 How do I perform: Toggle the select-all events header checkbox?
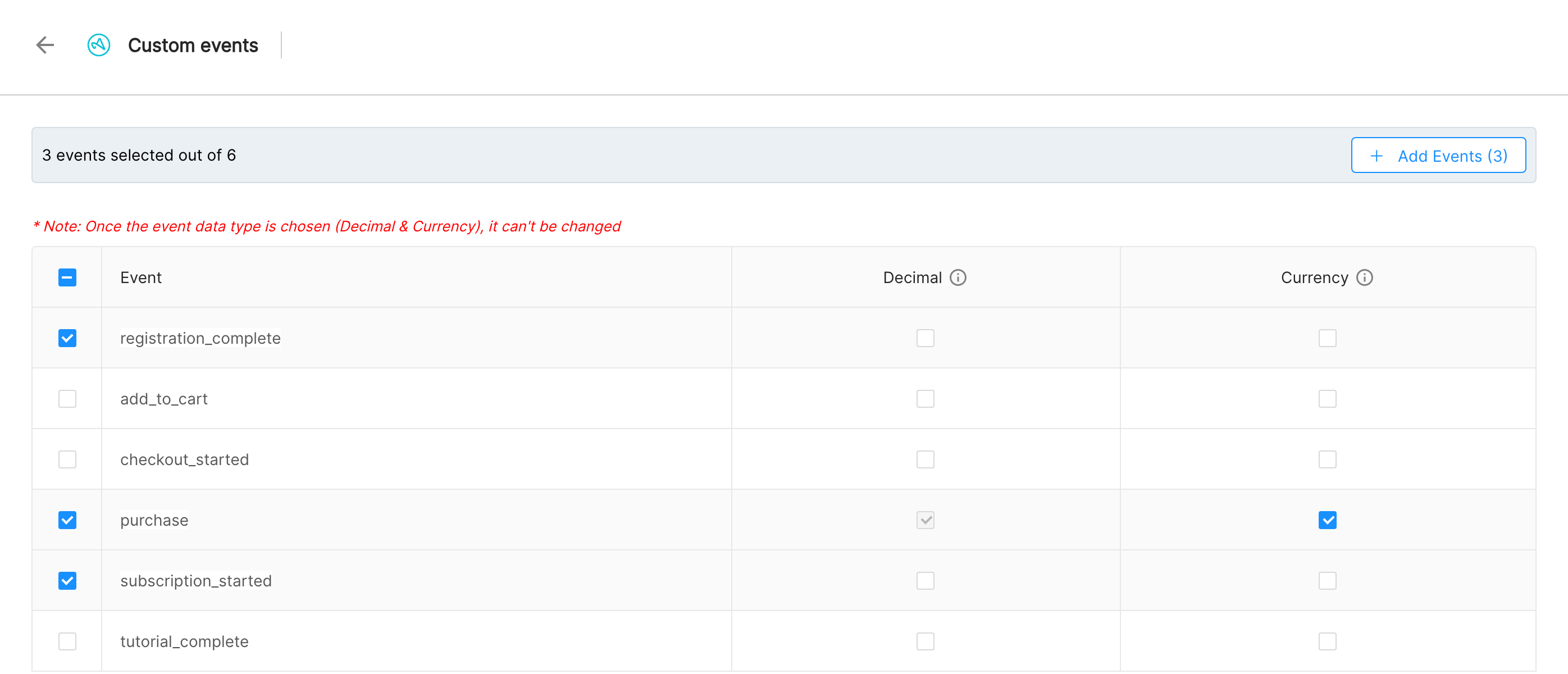coord(67,277)
